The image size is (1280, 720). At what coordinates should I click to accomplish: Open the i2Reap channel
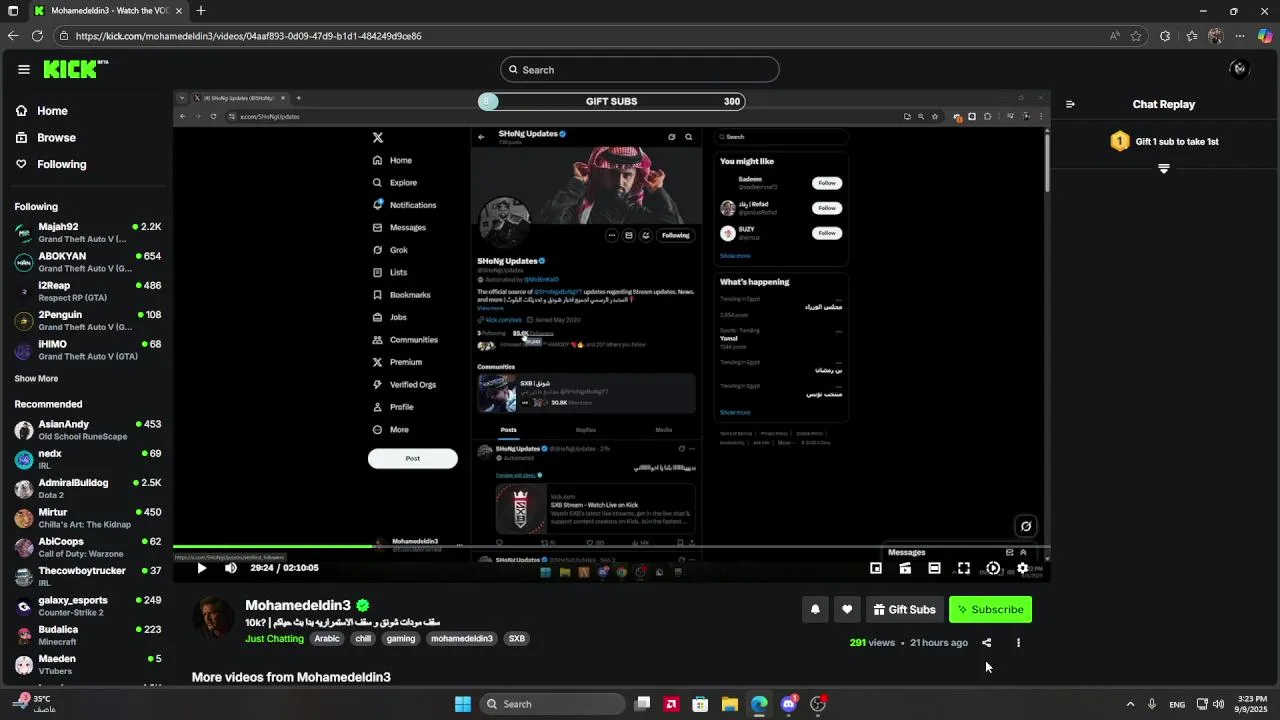(87, 291)
